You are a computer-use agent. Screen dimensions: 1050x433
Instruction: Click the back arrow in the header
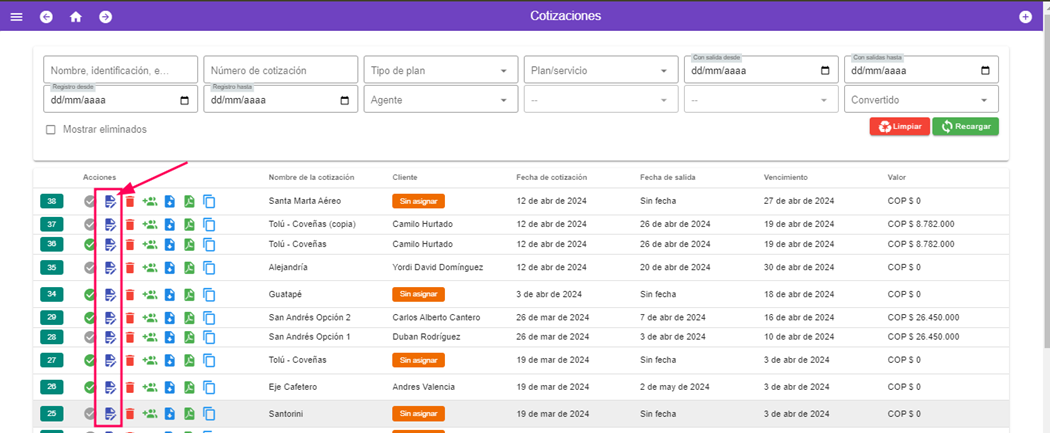46,16
